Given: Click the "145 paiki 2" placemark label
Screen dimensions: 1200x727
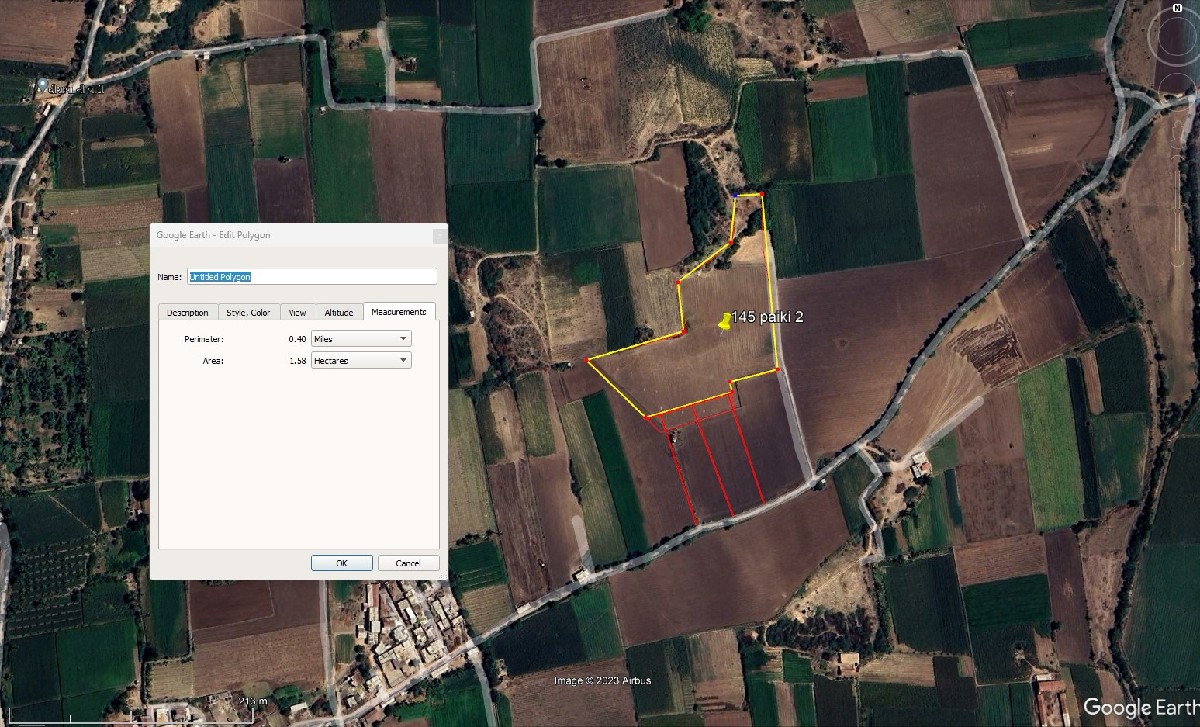Looking at the screenshot, I should tap(768, 316).
